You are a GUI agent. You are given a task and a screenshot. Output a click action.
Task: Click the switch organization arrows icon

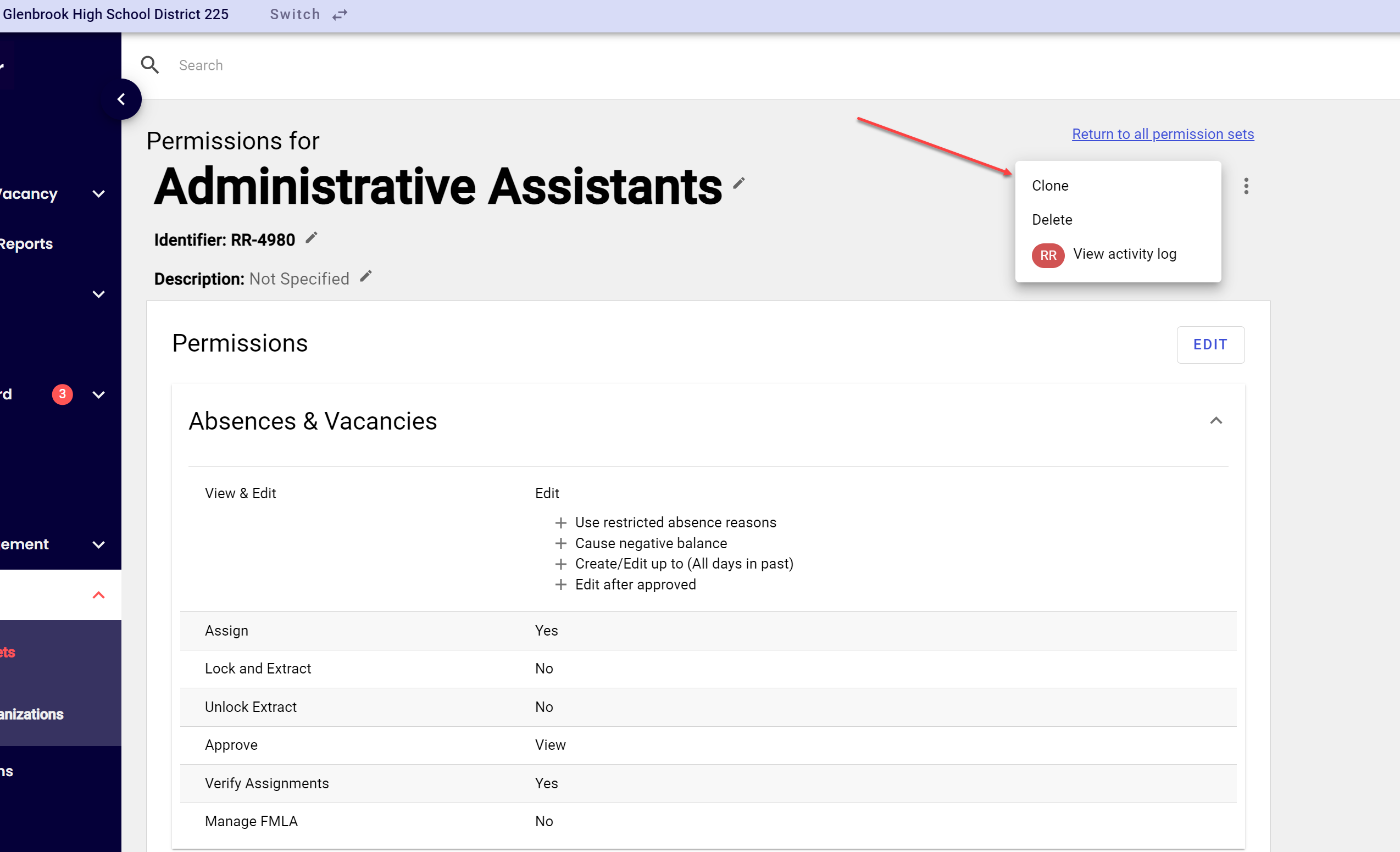(340, 15)
